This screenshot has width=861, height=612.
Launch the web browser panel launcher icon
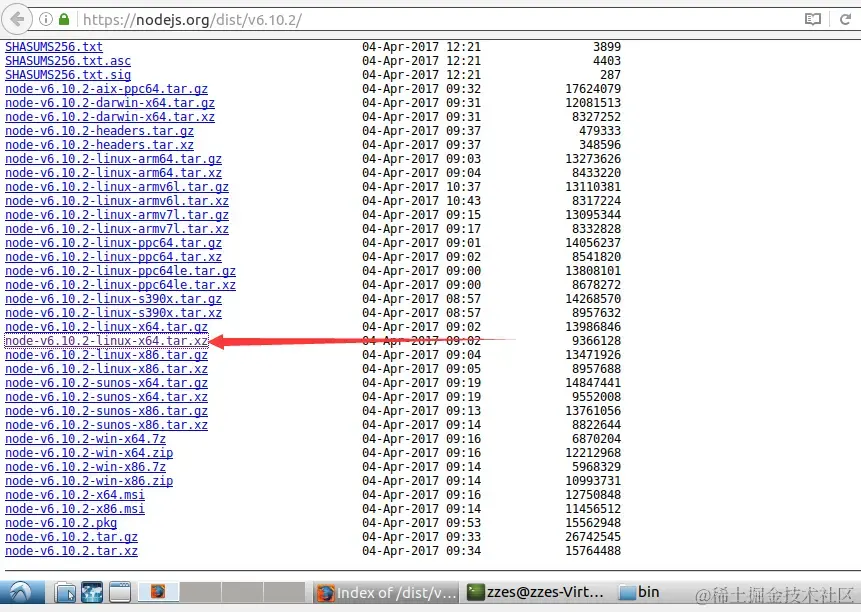pos(92,592)
